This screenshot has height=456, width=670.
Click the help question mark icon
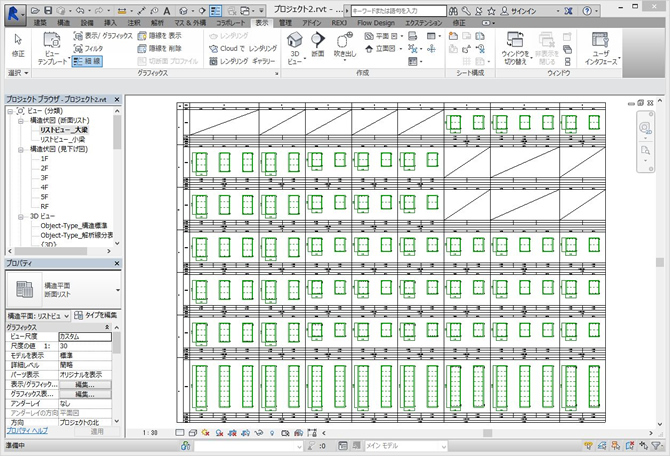[588, 11]
